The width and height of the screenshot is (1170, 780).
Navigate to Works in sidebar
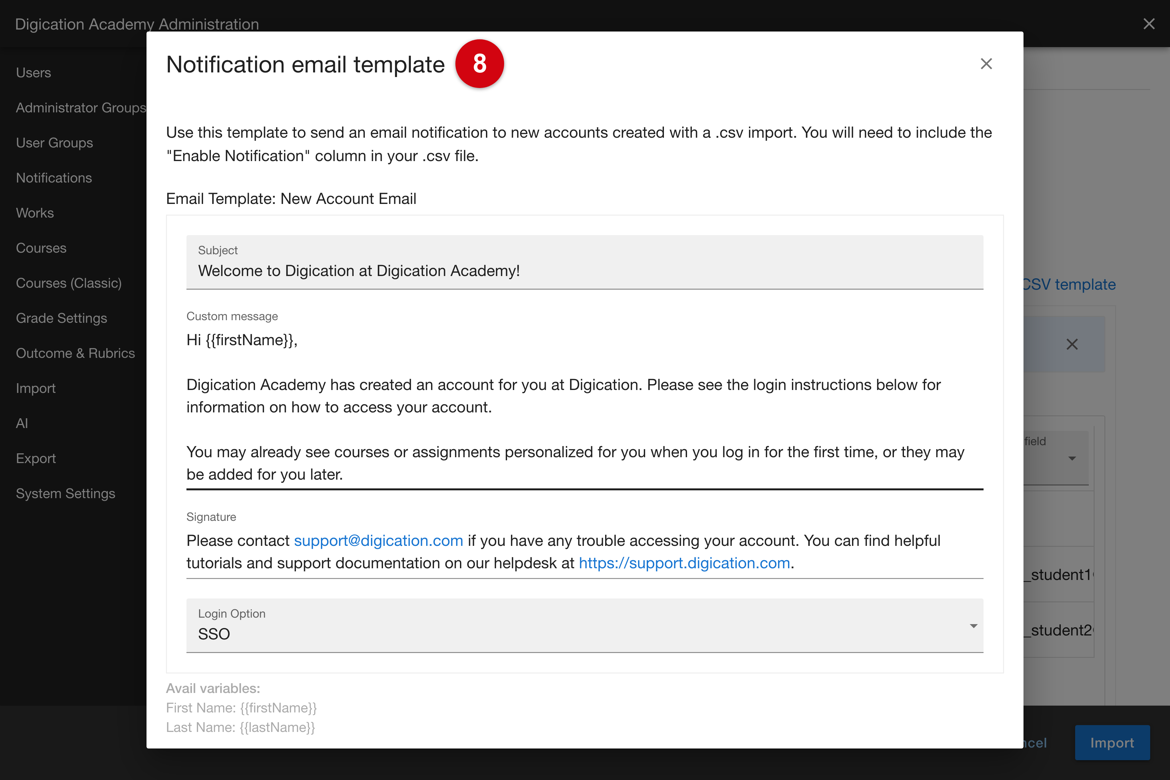click(x=35, y=213)
